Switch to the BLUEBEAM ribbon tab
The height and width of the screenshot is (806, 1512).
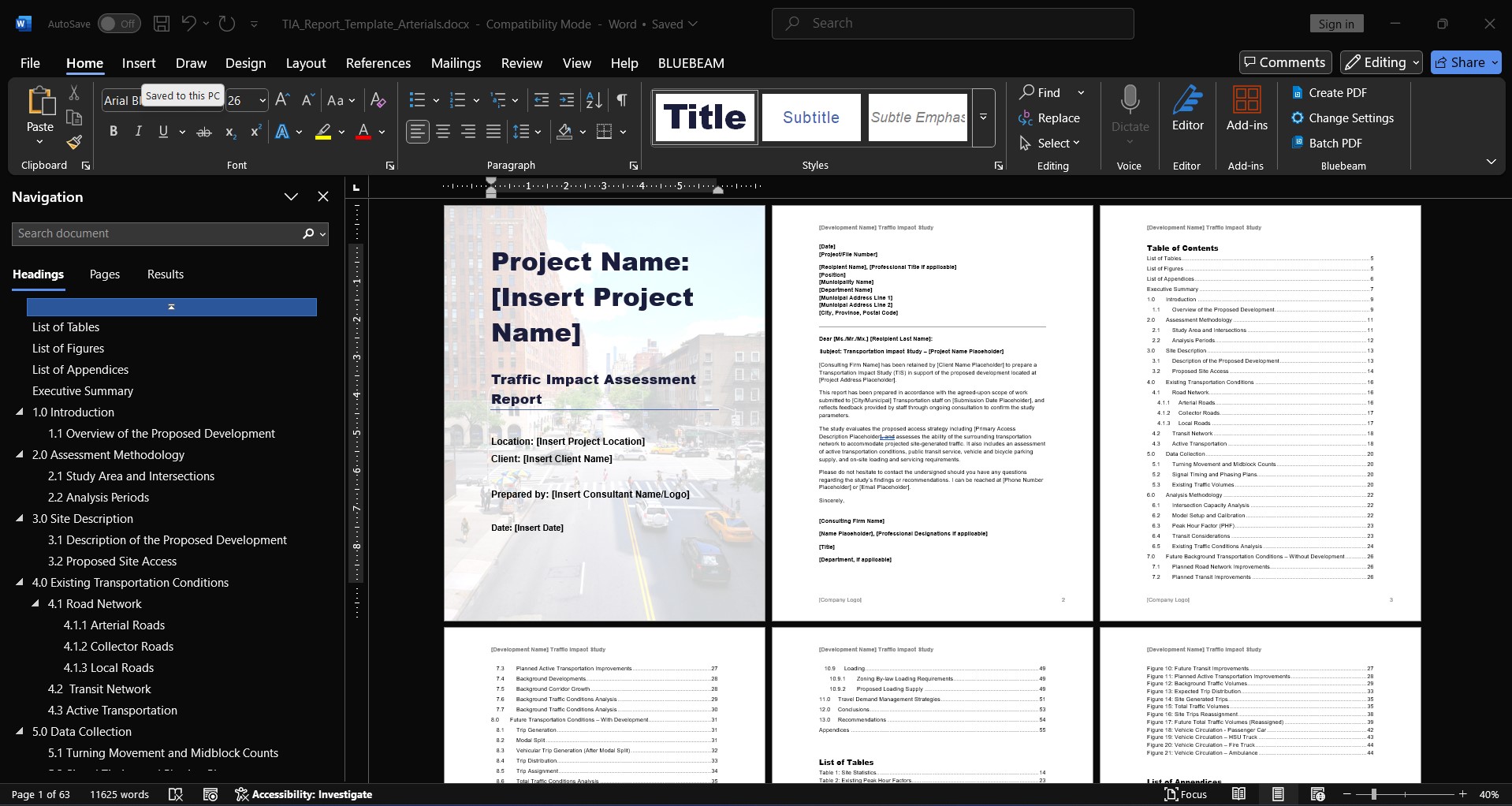pos(690,62)
